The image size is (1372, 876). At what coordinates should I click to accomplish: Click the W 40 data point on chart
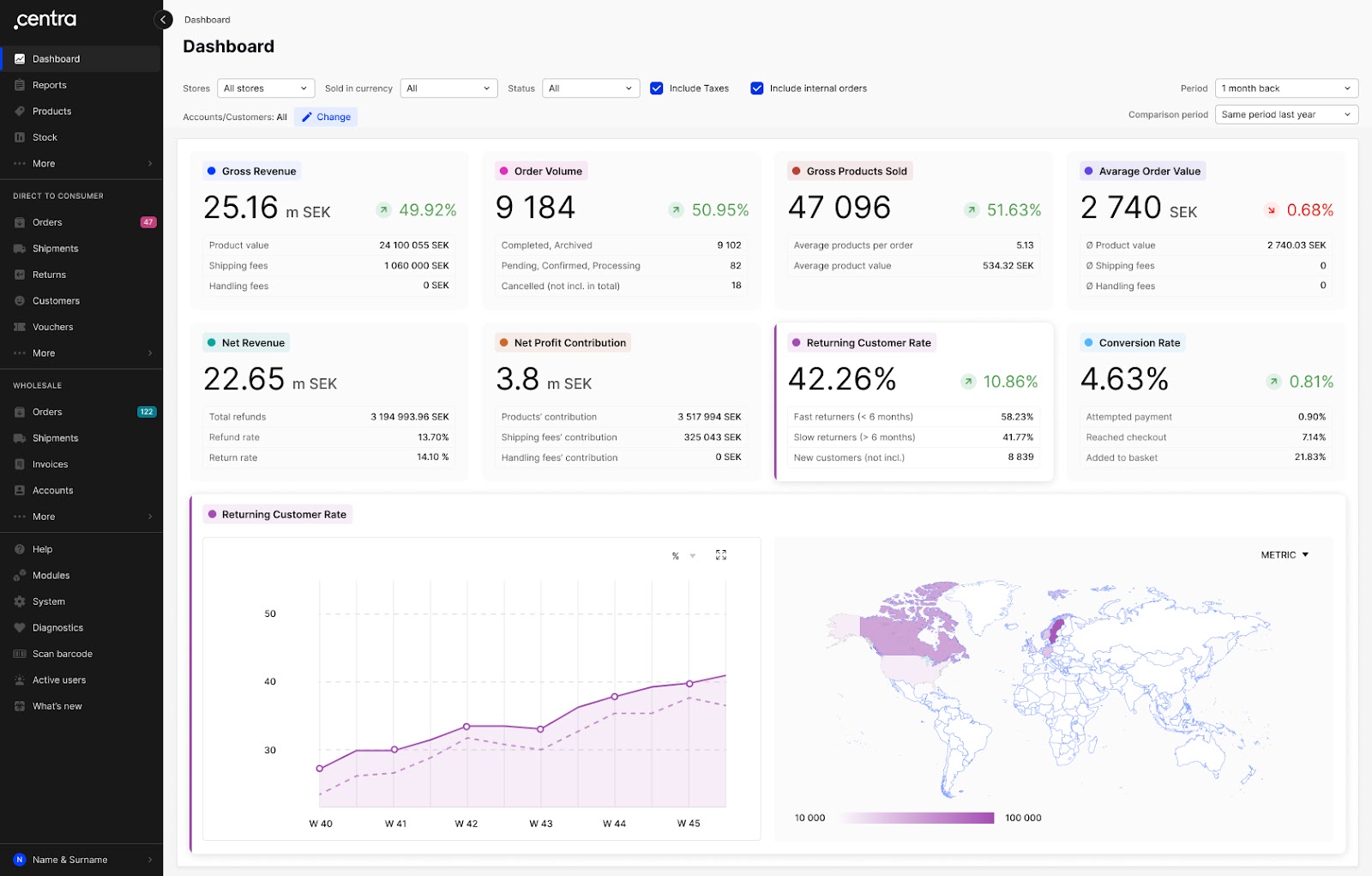coord(320,769)
